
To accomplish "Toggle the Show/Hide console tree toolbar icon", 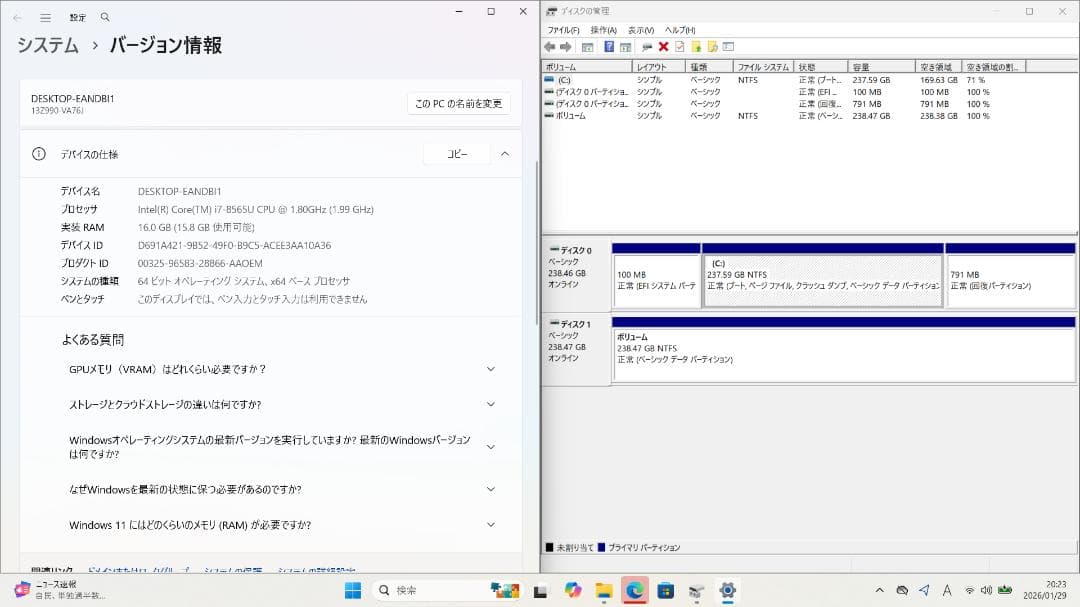I will [x=589, y=46].
